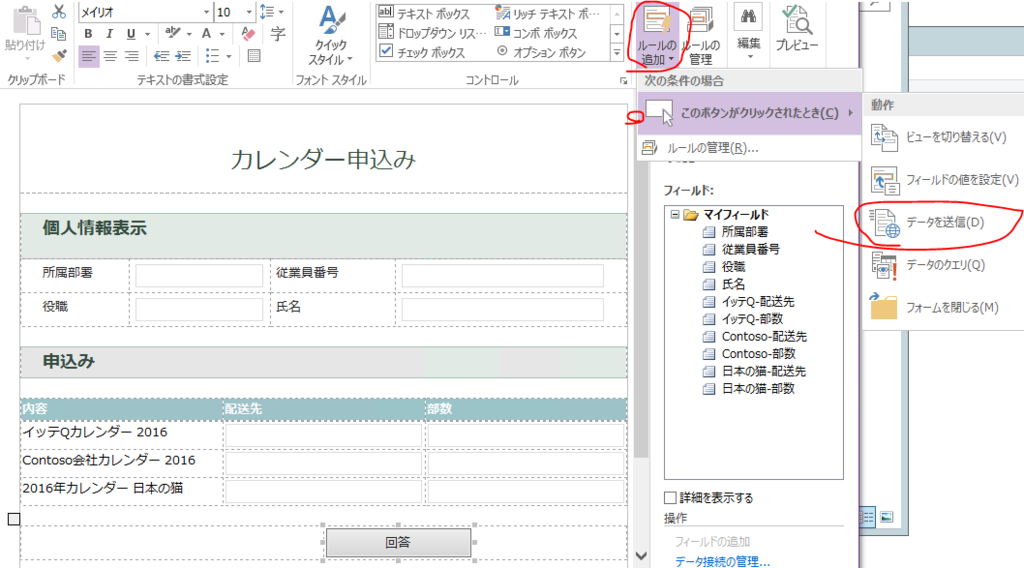Click the font color A button
This screenshot has height=568, width=1024.
point(206,33)
